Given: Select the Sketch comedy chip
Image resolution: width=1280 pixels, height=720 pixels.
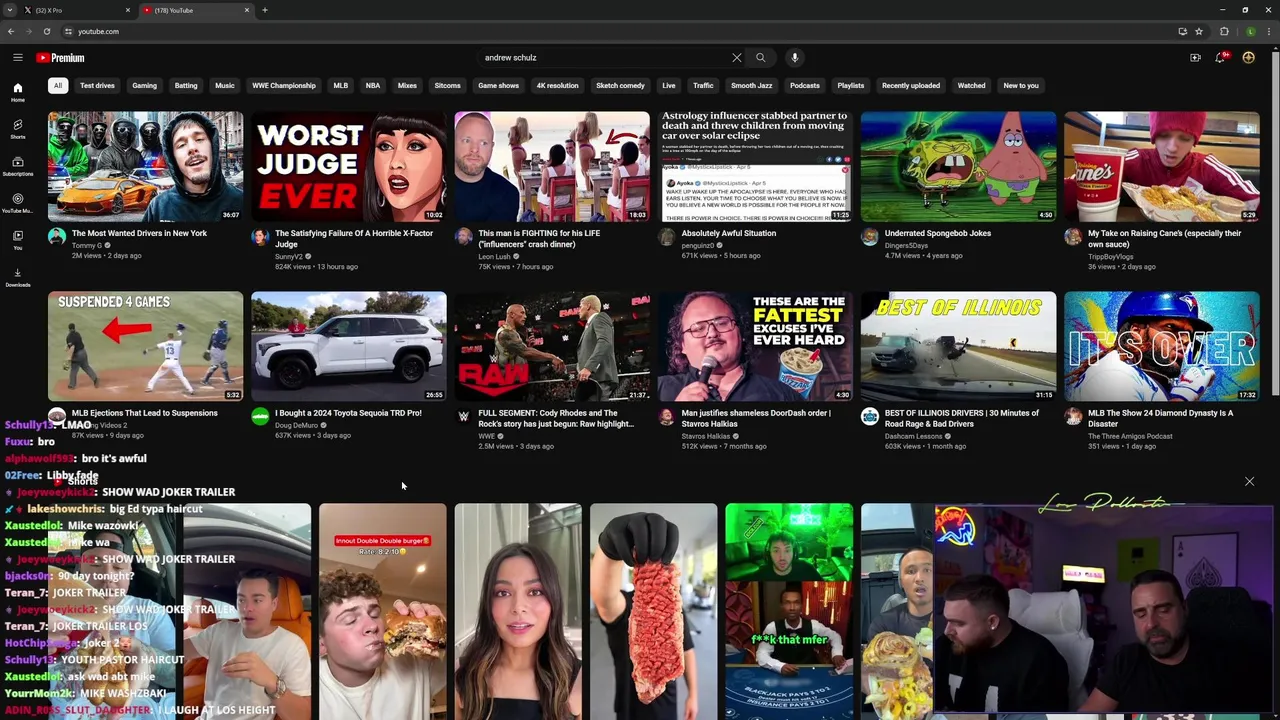Looking at the screenshot, I should click(620, 86).
